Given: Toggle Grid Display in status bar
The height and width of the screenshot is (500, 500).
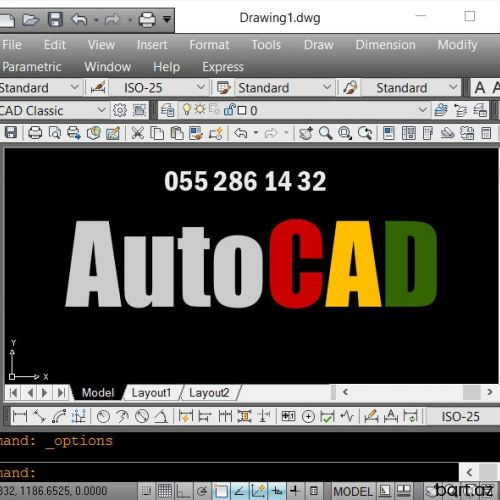Looking at the screenshot, I should pos(165,491).
